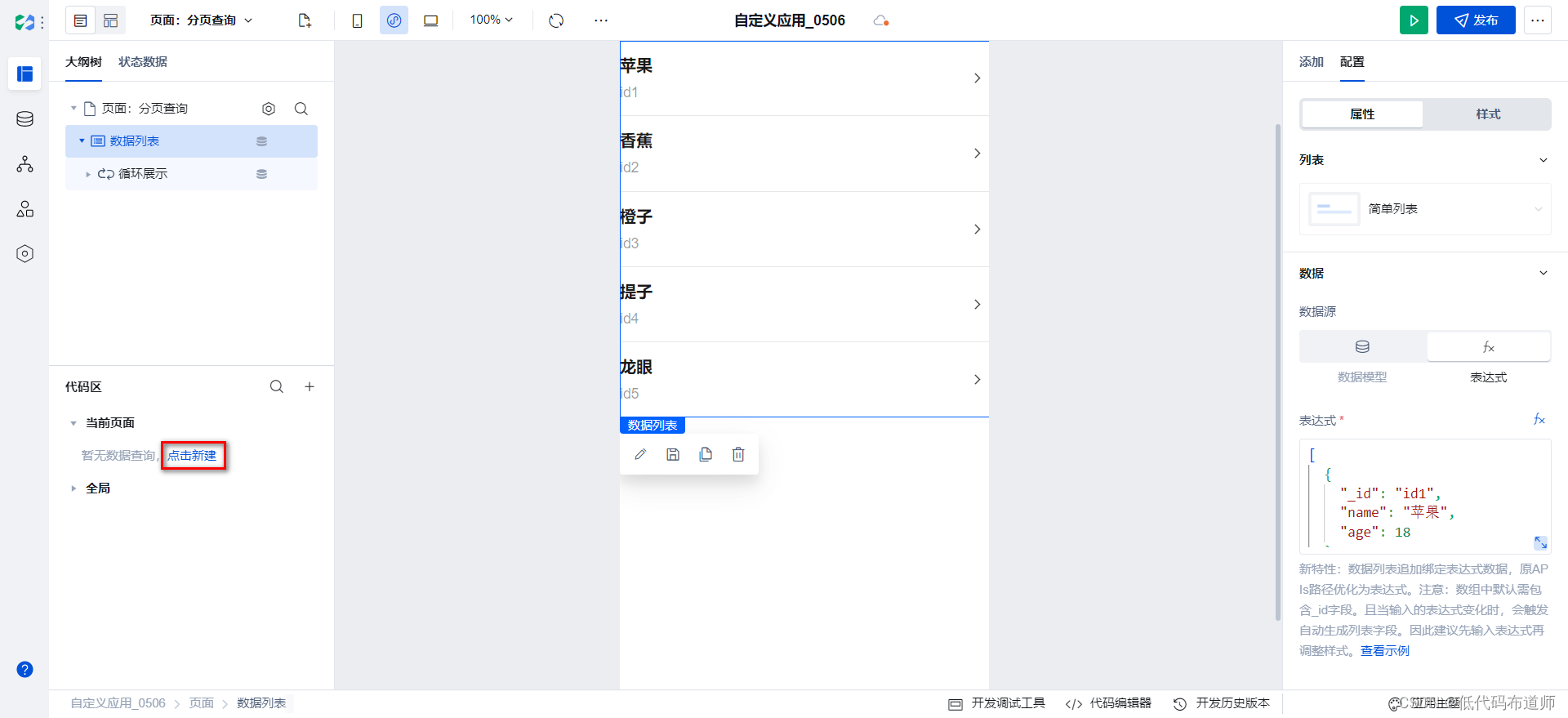Click the help question mark icon

point(25,670)
